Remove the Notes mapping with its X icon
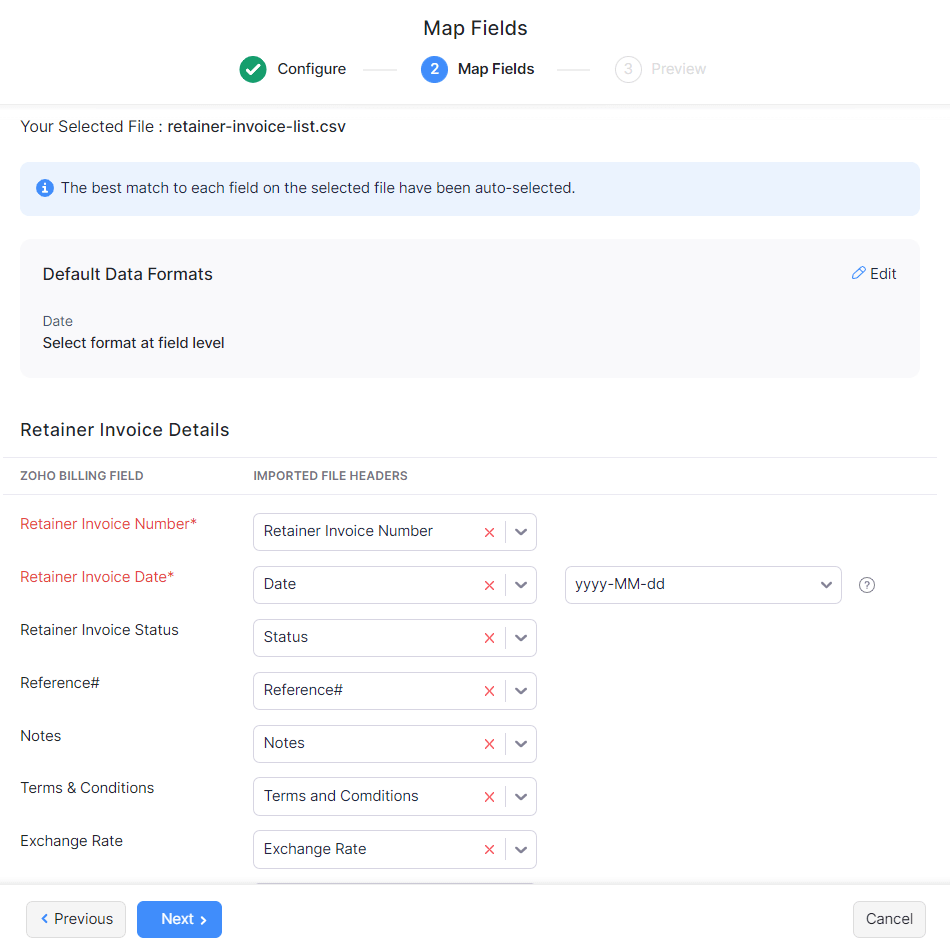 point(489,743)
